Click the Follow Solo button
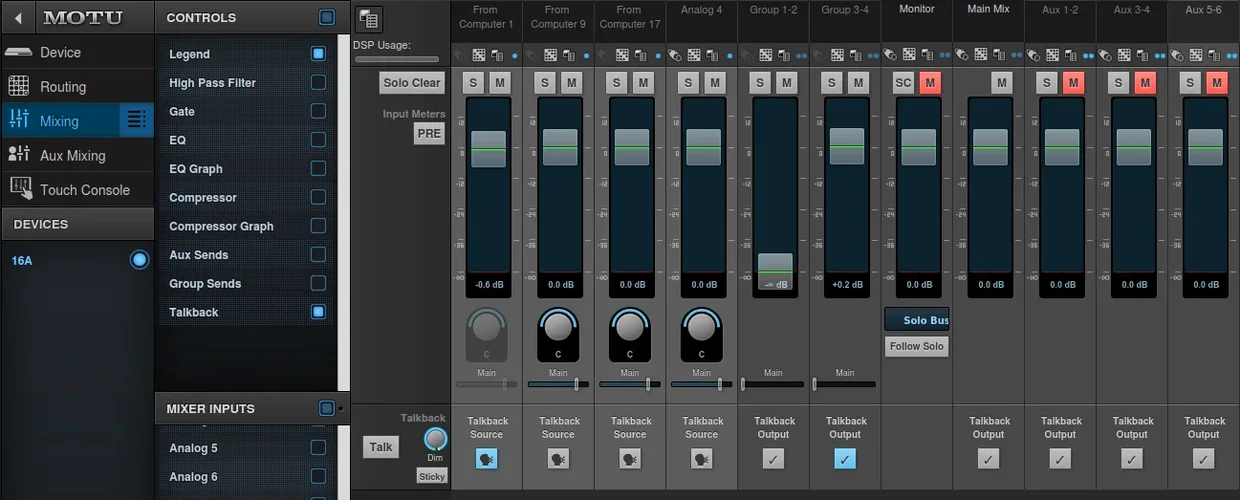1240x500 pixels. (916, 346)
